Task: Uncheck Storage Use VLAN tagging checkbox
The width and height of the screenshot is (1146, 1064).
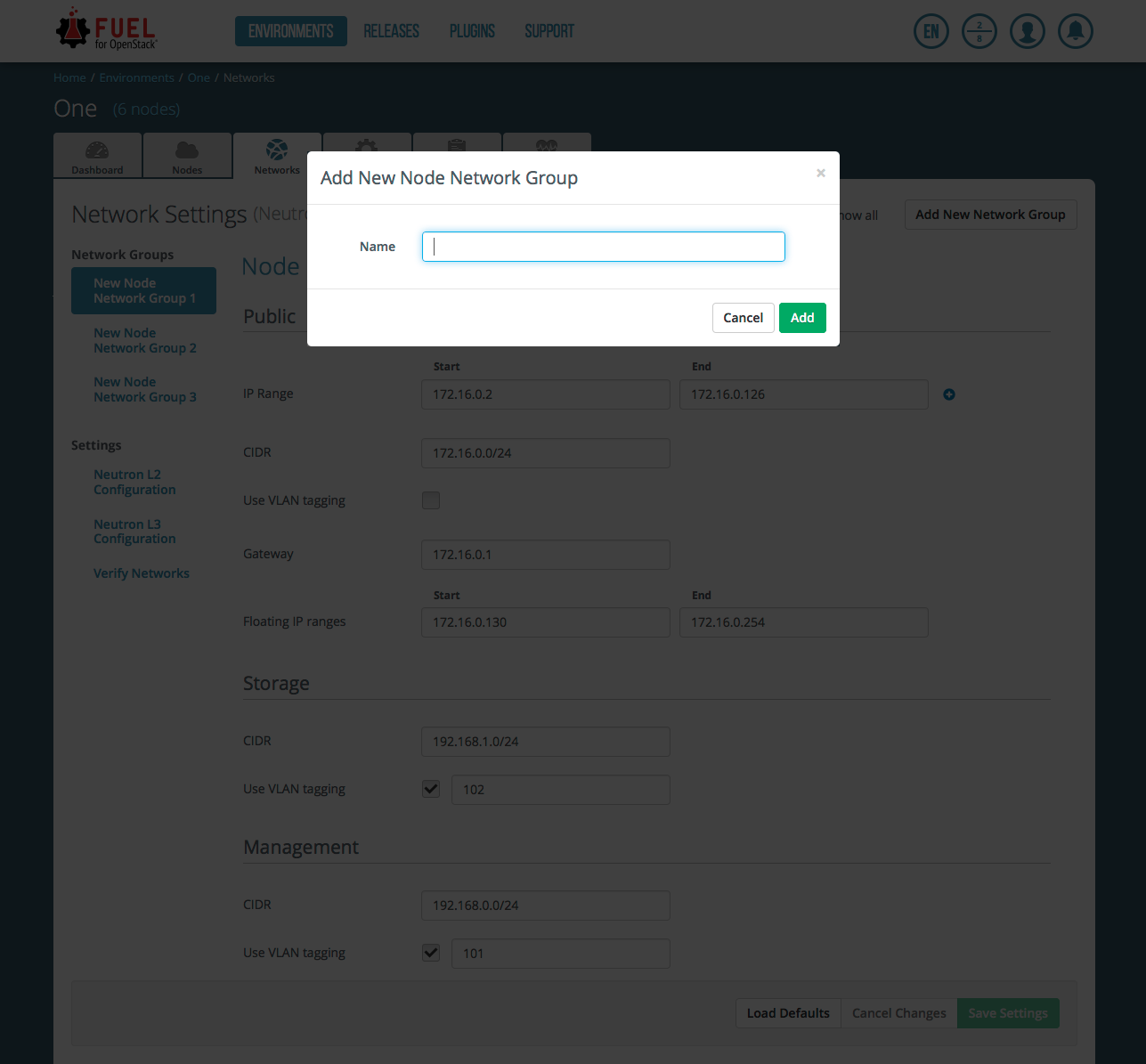Action: click(431, 789)
